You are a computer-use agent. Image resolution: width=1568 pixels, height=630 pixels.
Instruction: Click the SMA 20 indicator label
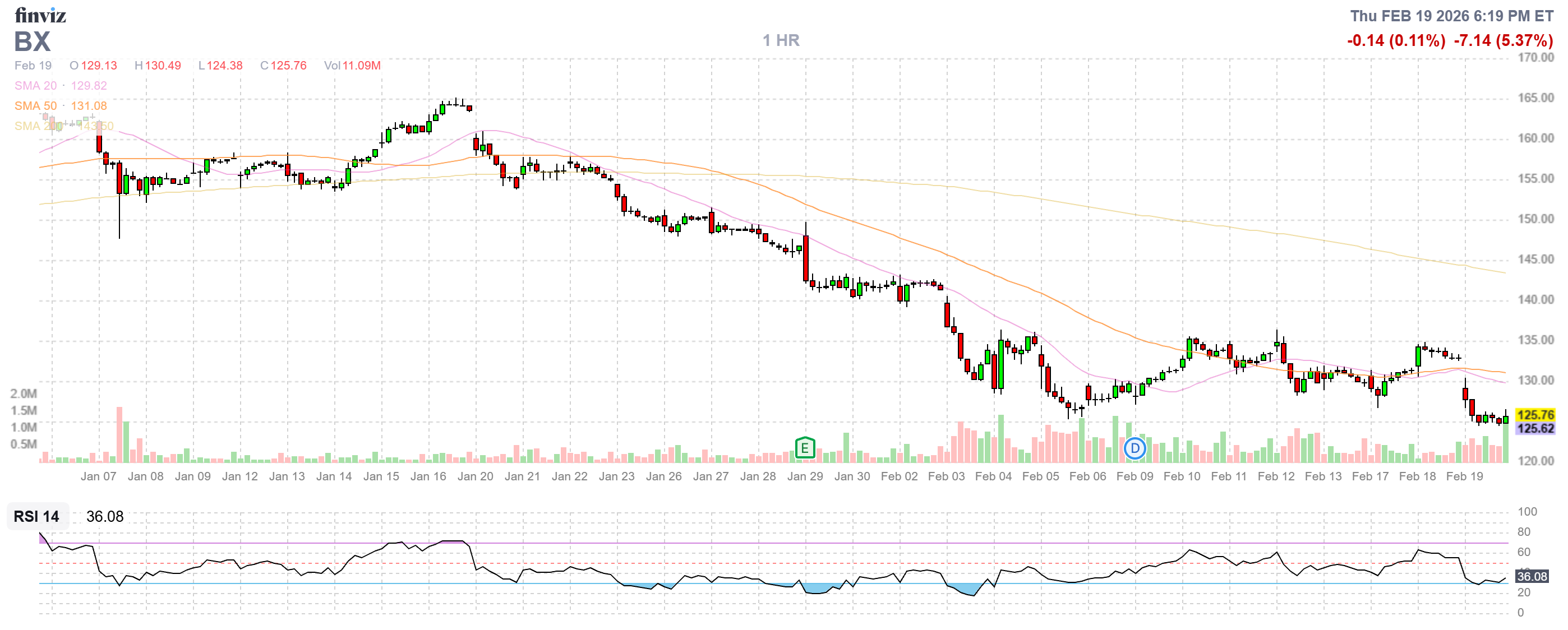coord(35,86)
